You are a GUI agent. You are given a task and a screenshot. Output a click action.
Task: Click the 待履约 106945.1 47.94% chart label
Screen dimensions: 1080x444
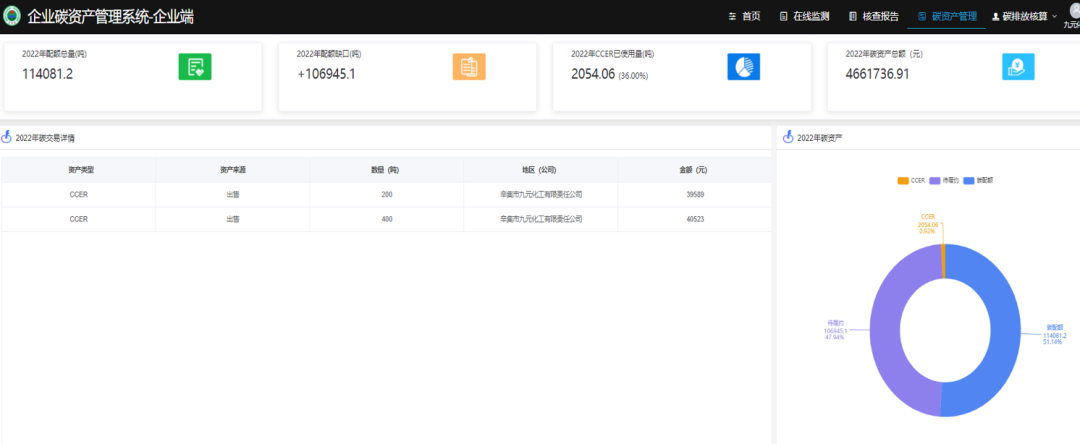pos(834,329)
